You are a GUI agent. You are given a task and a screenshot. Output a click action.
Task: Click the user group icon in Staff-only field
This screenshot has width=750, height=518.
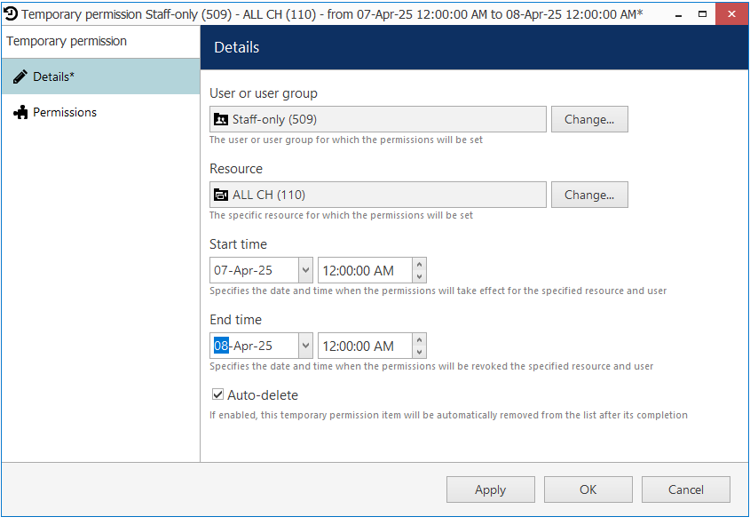pyautogui.click(x=221, y=119)
